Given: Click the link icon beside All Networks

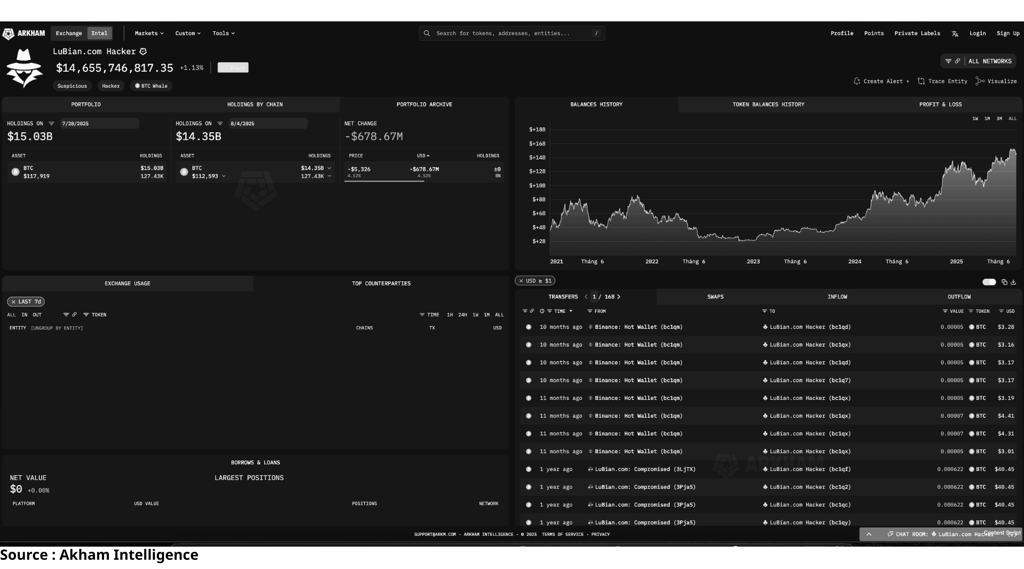Looking at the screenshot, I should tap(957, 61).
